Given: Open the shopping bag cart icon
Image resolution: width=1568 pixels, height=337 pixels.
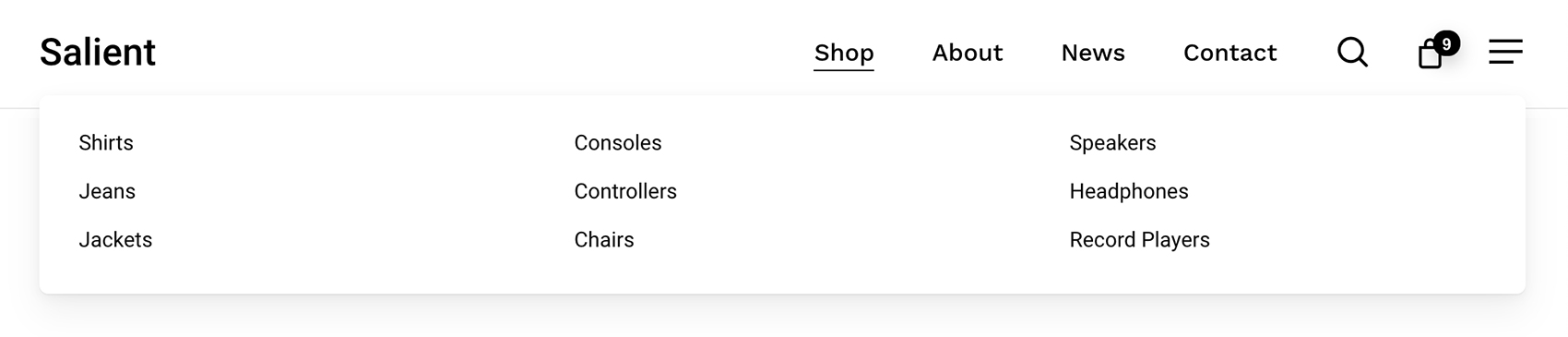Looking at the screenshot, I should pyautogui.click(x=1430, y=54).
